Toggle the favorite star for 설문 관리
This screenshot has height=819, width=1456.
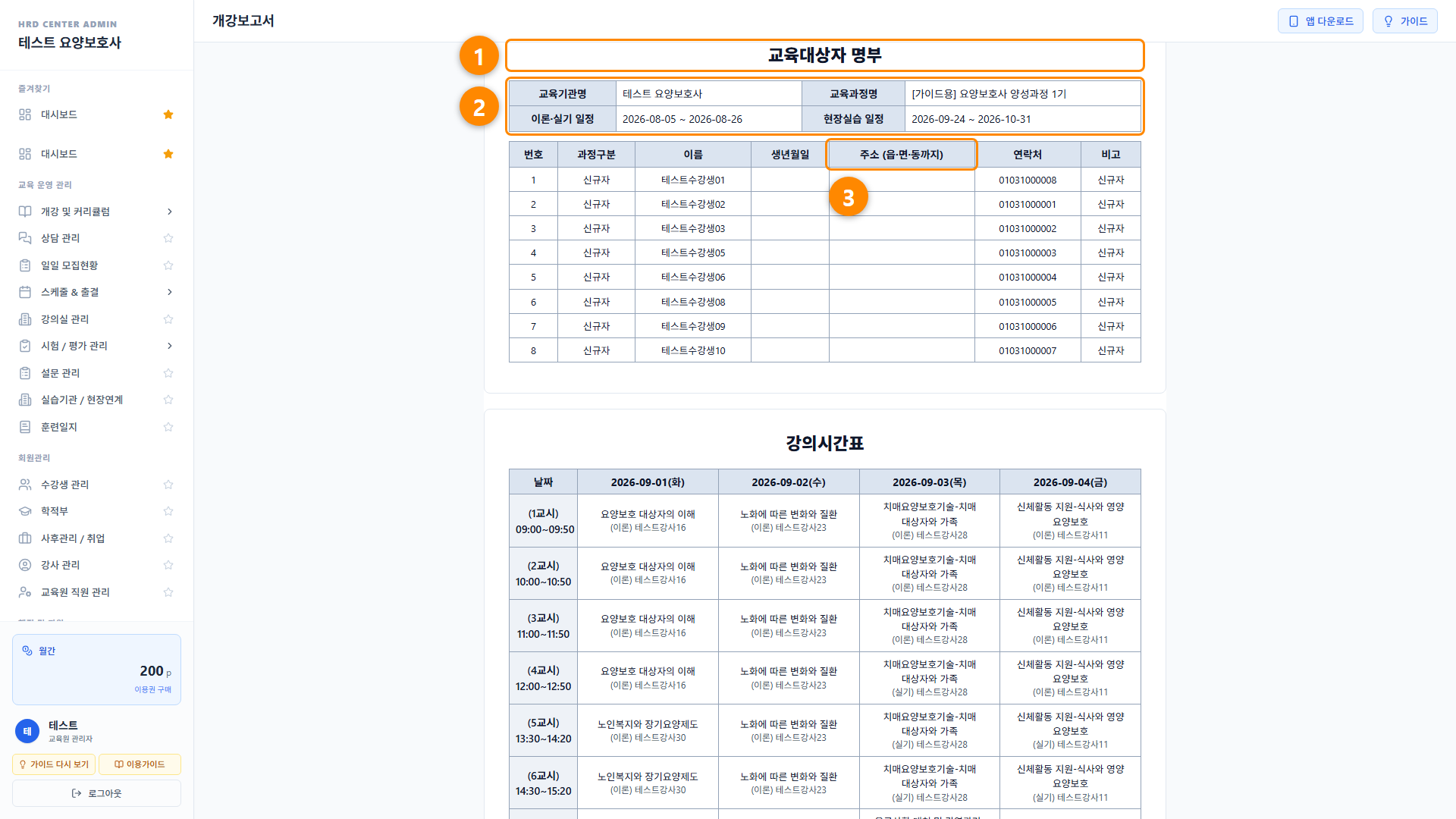click(x=168, y=373)
